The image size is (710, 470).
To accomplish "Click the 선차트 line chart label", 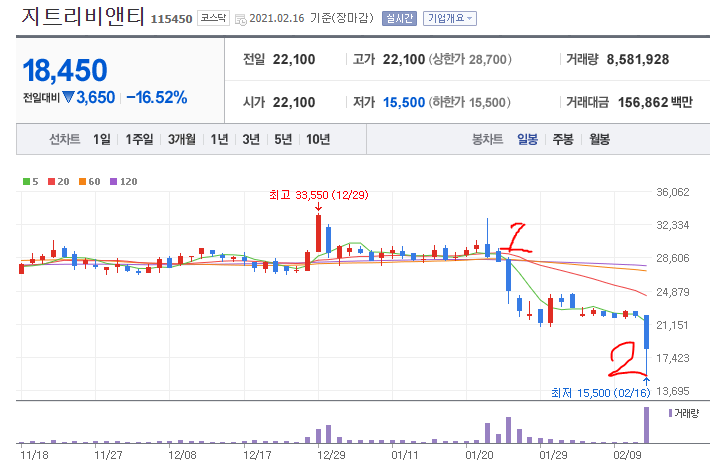I will pos(64,139).
